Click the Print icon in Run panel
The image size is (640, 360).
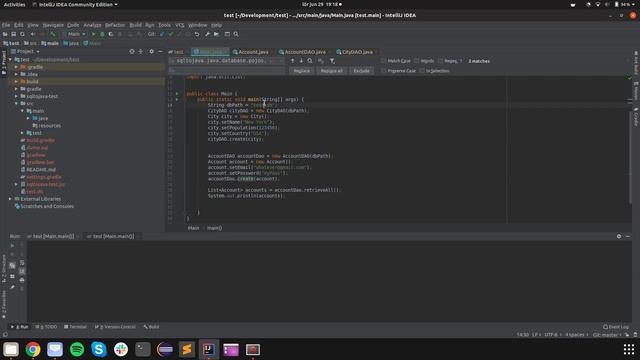click(x=22, y=280)
